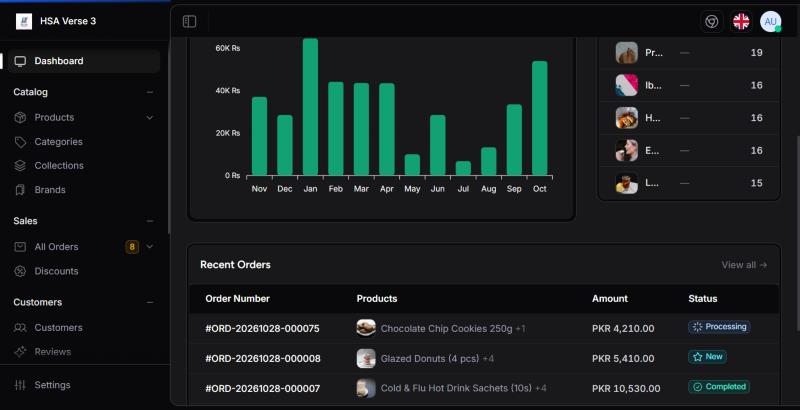Expand the Products submenu chevron
Image resolution: width=800 pixels, height=410 pixels.
click(149, 117)
